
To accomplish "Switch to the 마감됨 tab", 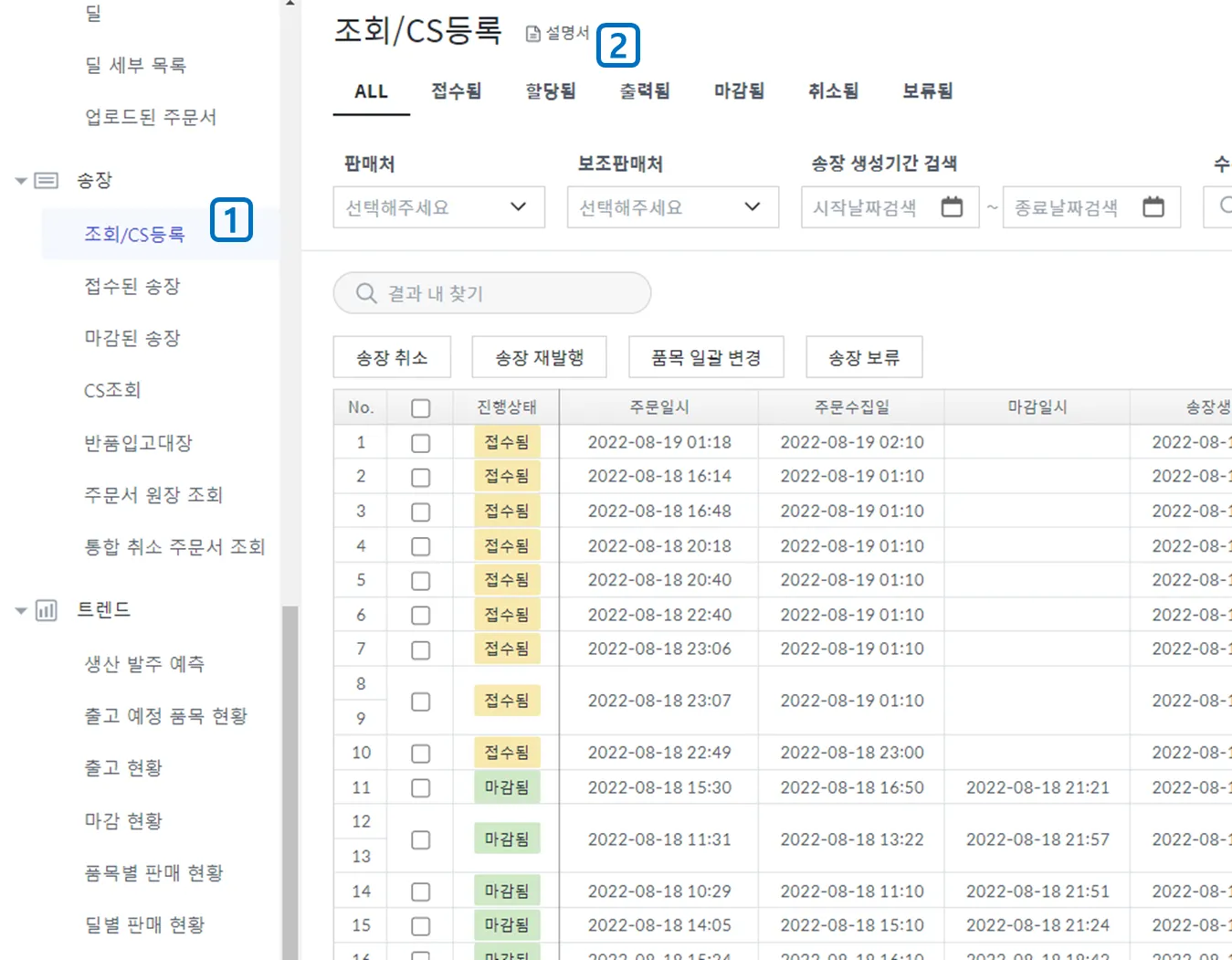I will (x=740, y=91).
